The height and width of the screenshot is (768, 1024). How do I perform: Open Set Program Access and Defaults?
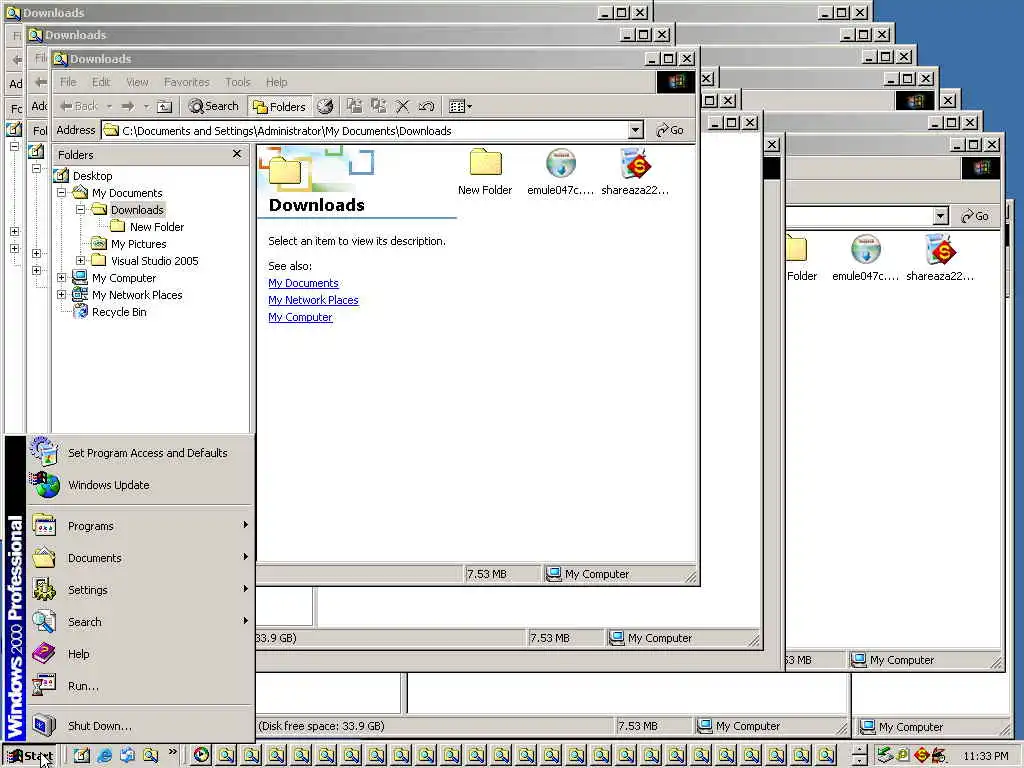tap(140, 453)
